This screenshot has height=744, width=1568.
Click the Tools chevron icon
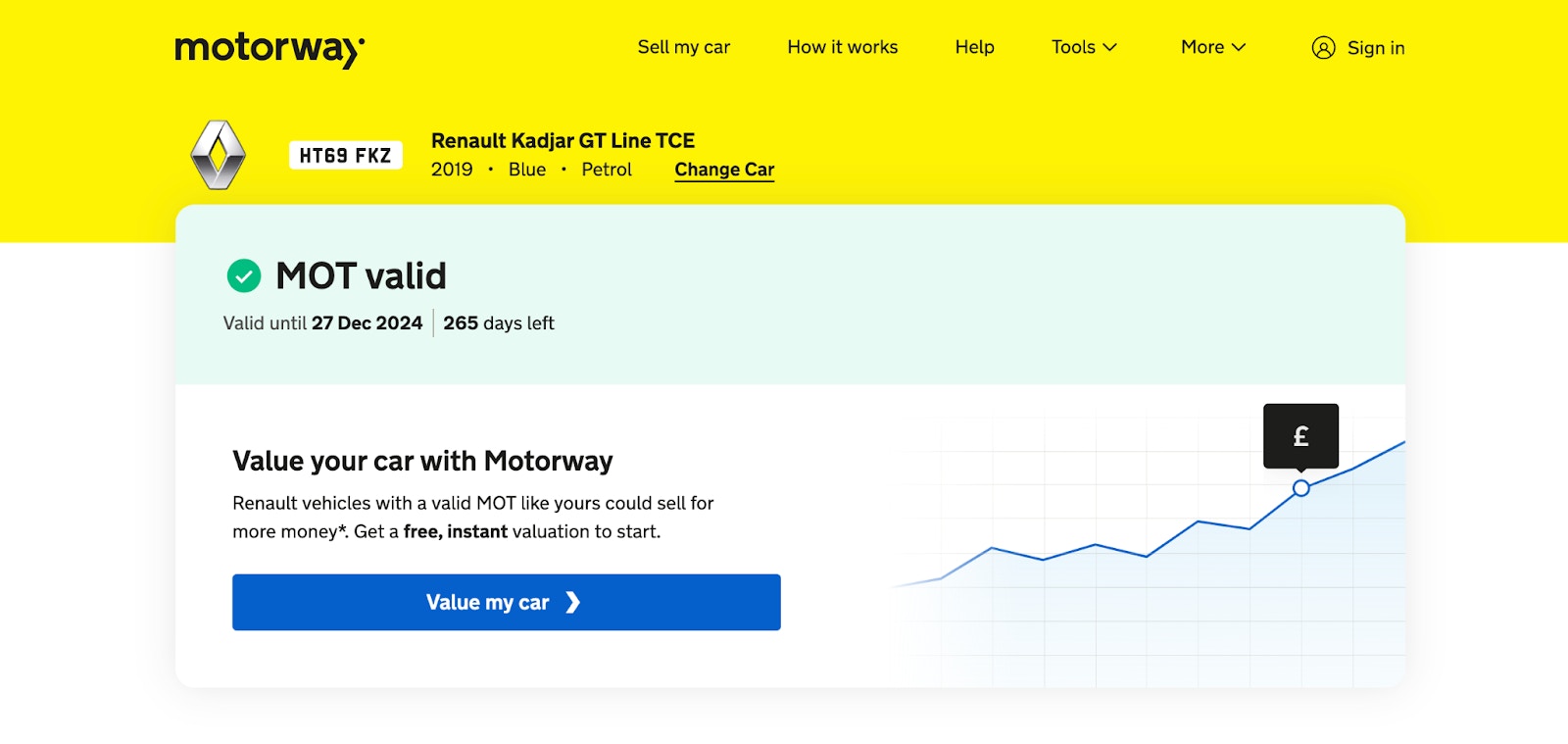pyautogui.click(x=1108, y=47)
